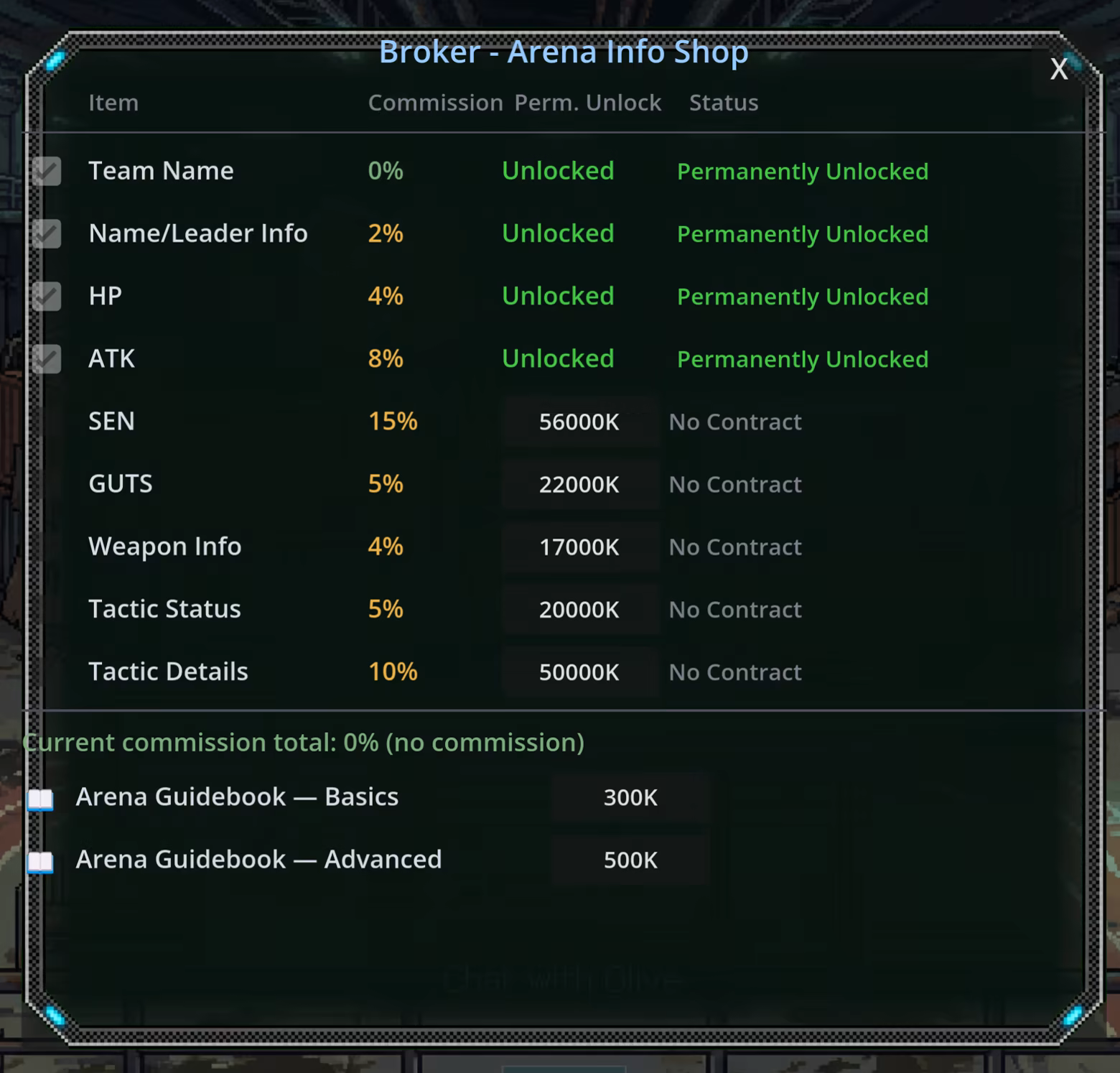
Task: Purchase GUTS unlock for 22000K
Action: [x=579, y=485]
